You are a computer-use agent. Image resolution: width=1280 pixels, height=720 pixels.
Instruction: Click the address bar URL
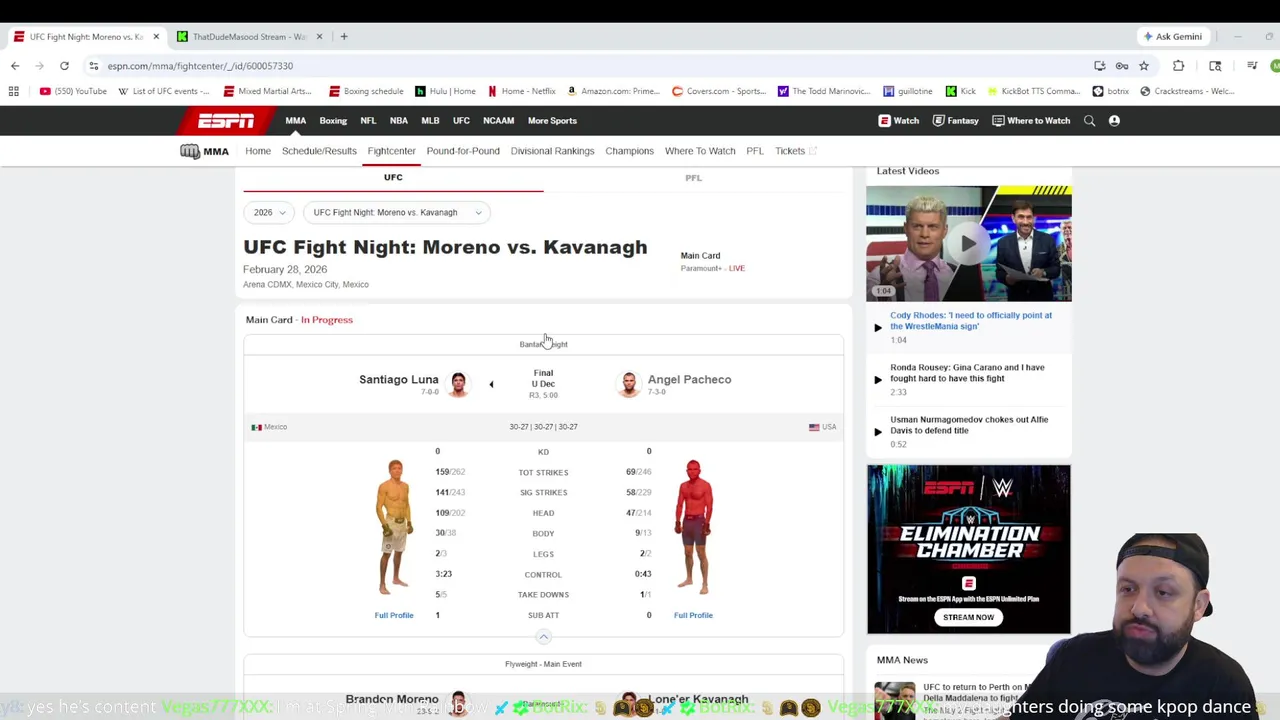tap(200, 66)
